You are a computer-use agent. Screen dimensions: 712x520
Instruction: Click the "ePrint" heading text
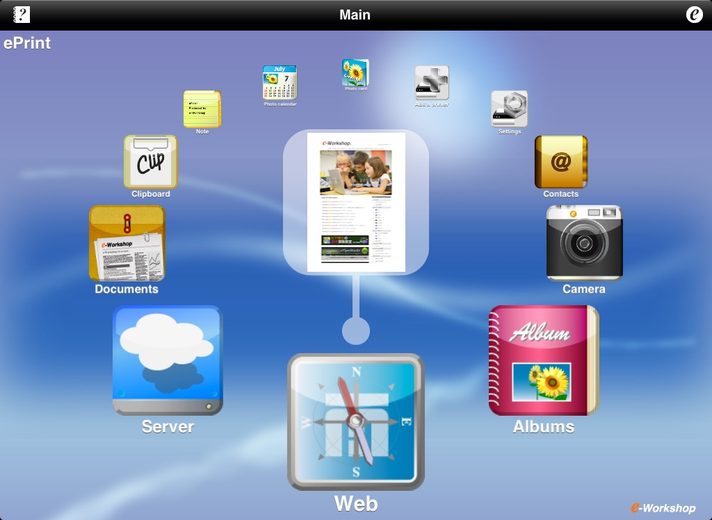[27, 43]
